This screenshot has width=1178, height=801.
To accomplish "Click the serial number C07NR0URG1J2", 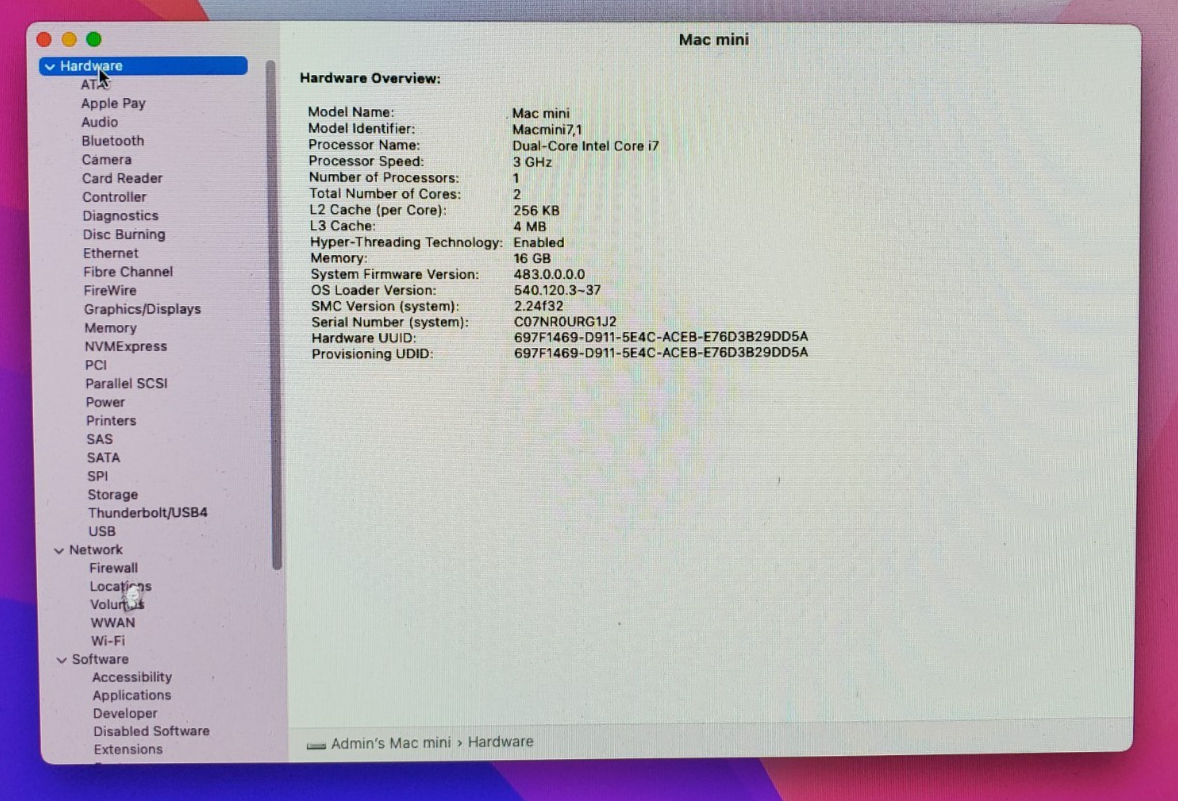I will click(x=565, y=322).
